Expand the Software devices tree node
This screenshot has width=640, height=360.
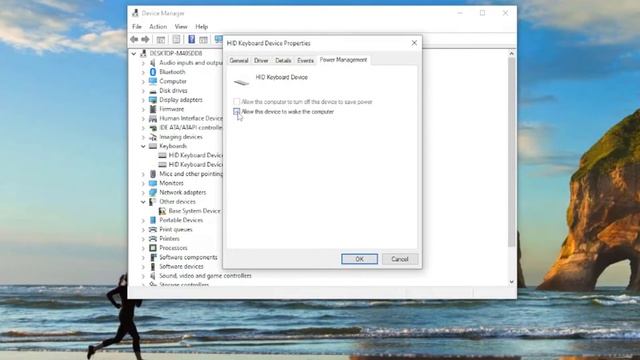point(143,267)
